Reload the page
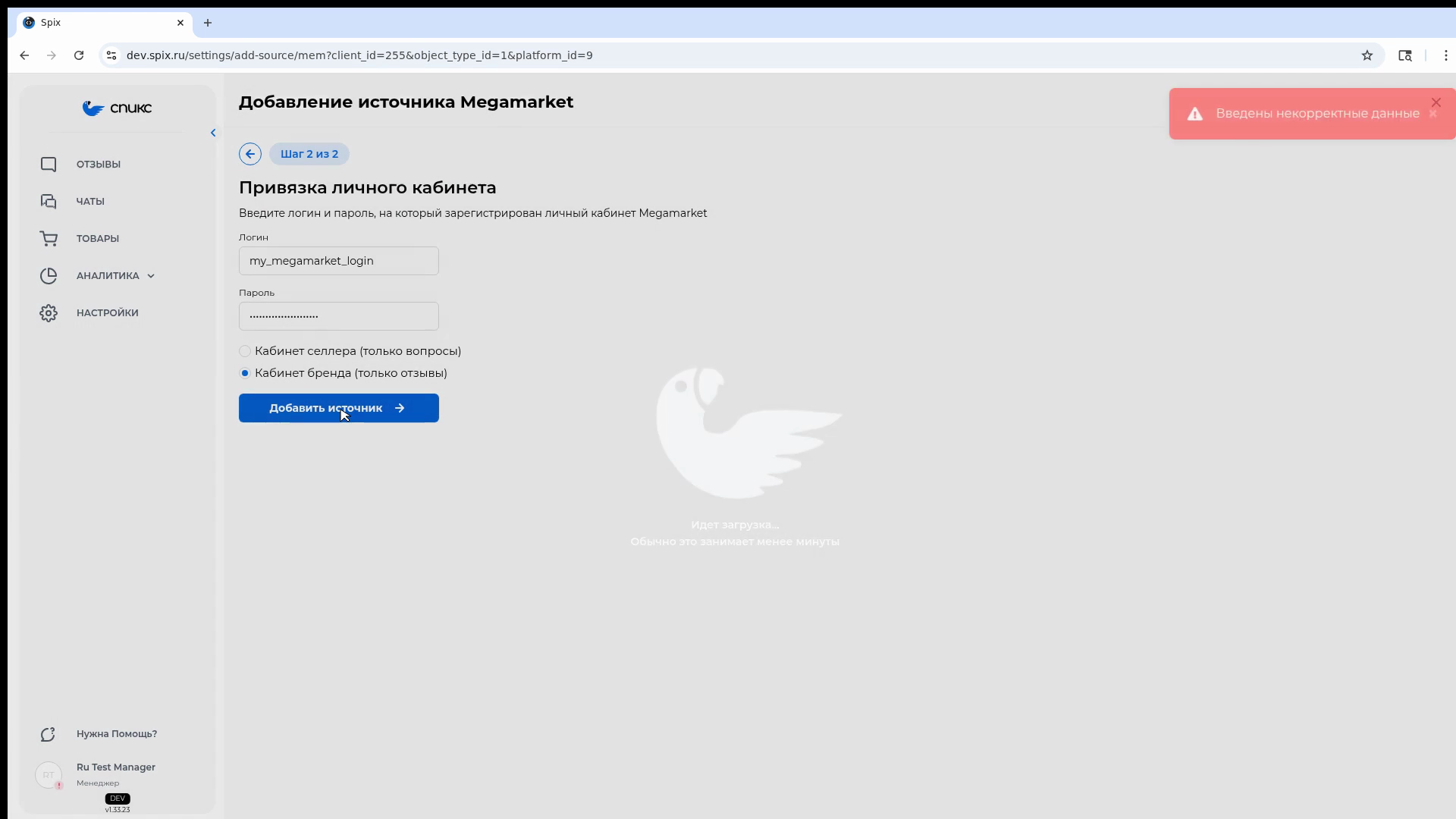Screen dimensions: 1456x819 [79, 55]
